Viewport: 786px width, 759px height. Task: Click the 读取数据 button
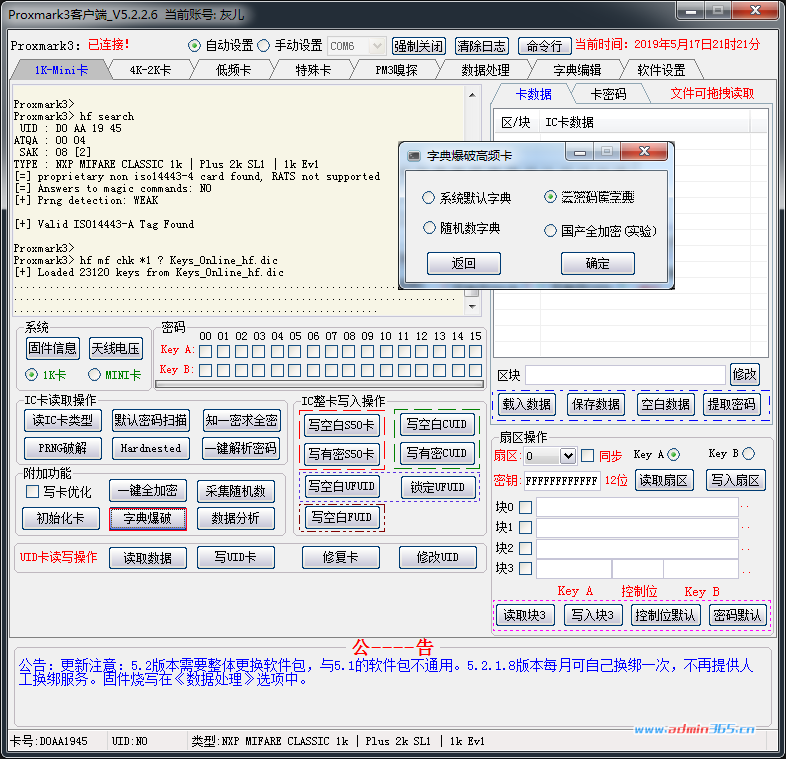(x=148, y=557)
